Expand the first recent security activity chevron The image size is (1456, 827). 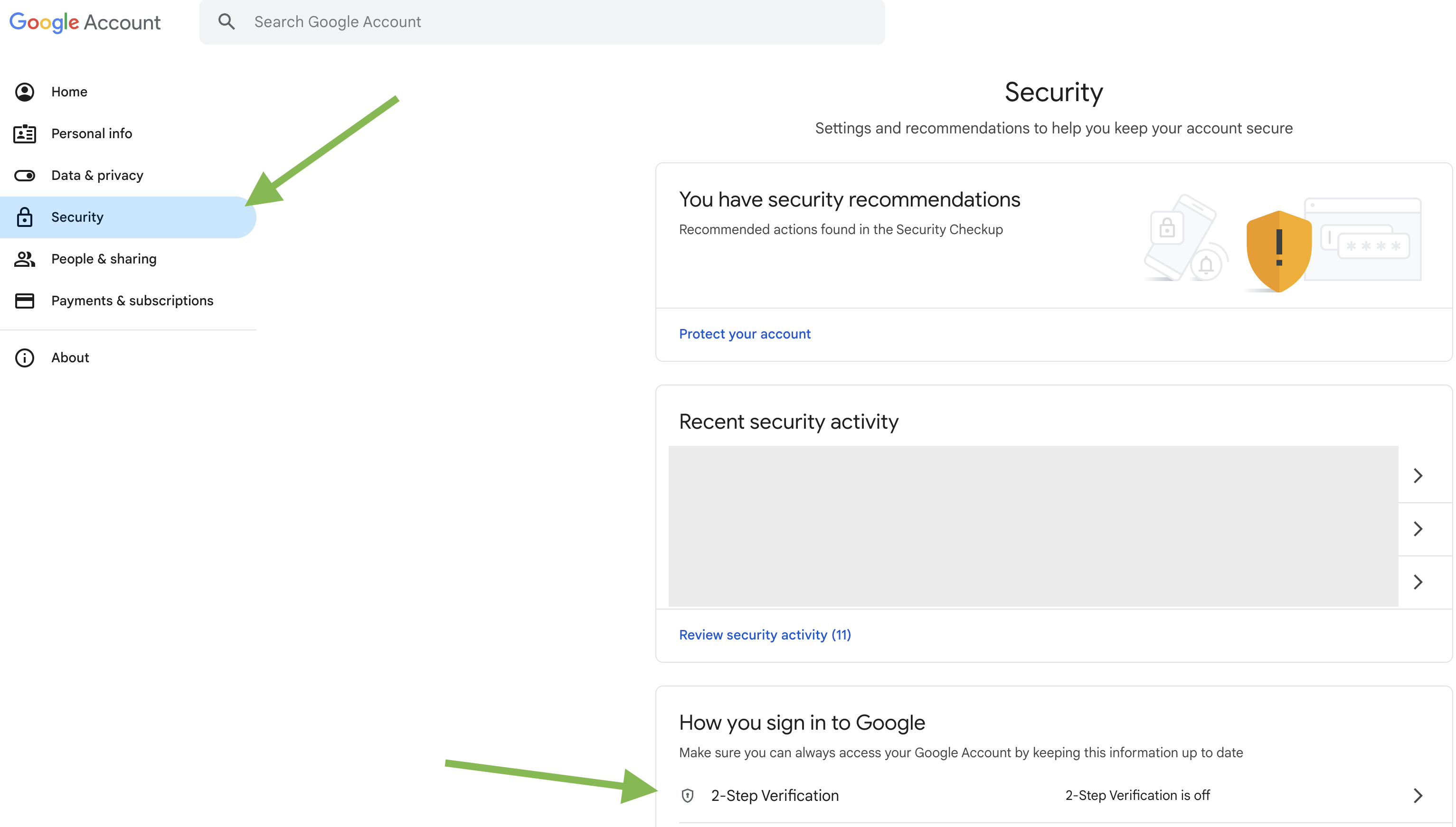tap(1418, 475)
